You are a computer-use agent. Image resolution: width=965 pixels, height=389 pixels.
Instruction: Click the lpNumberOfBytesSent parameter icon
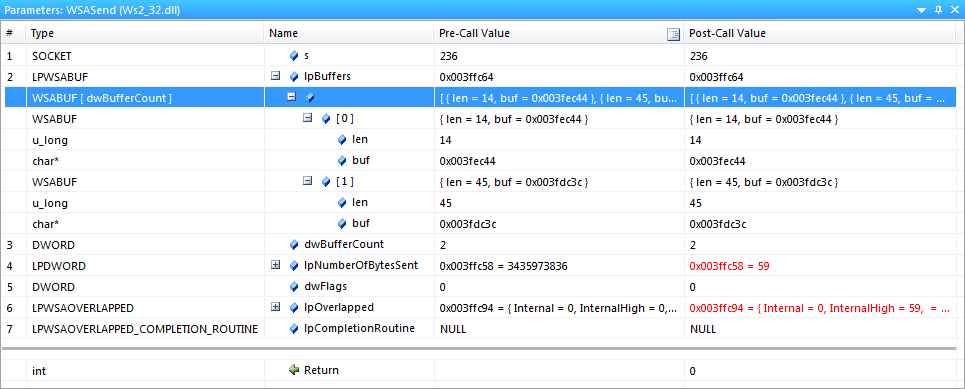click(294, 265)
